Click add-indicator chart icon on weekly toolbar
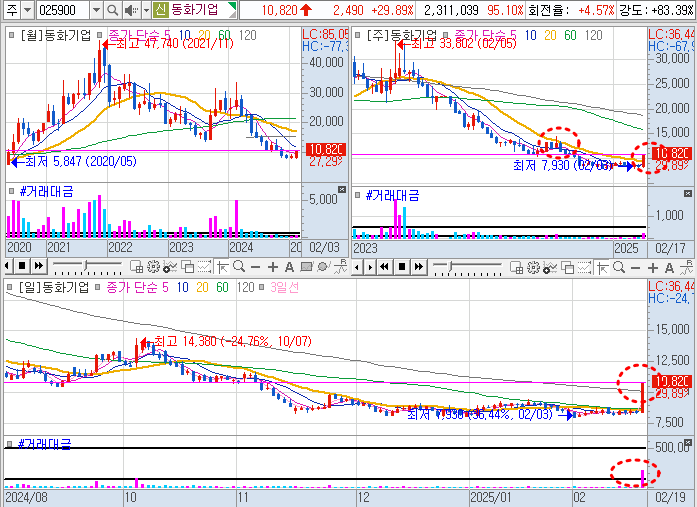Viewport: 697px width, 507px height. click(x=550, y=267)
